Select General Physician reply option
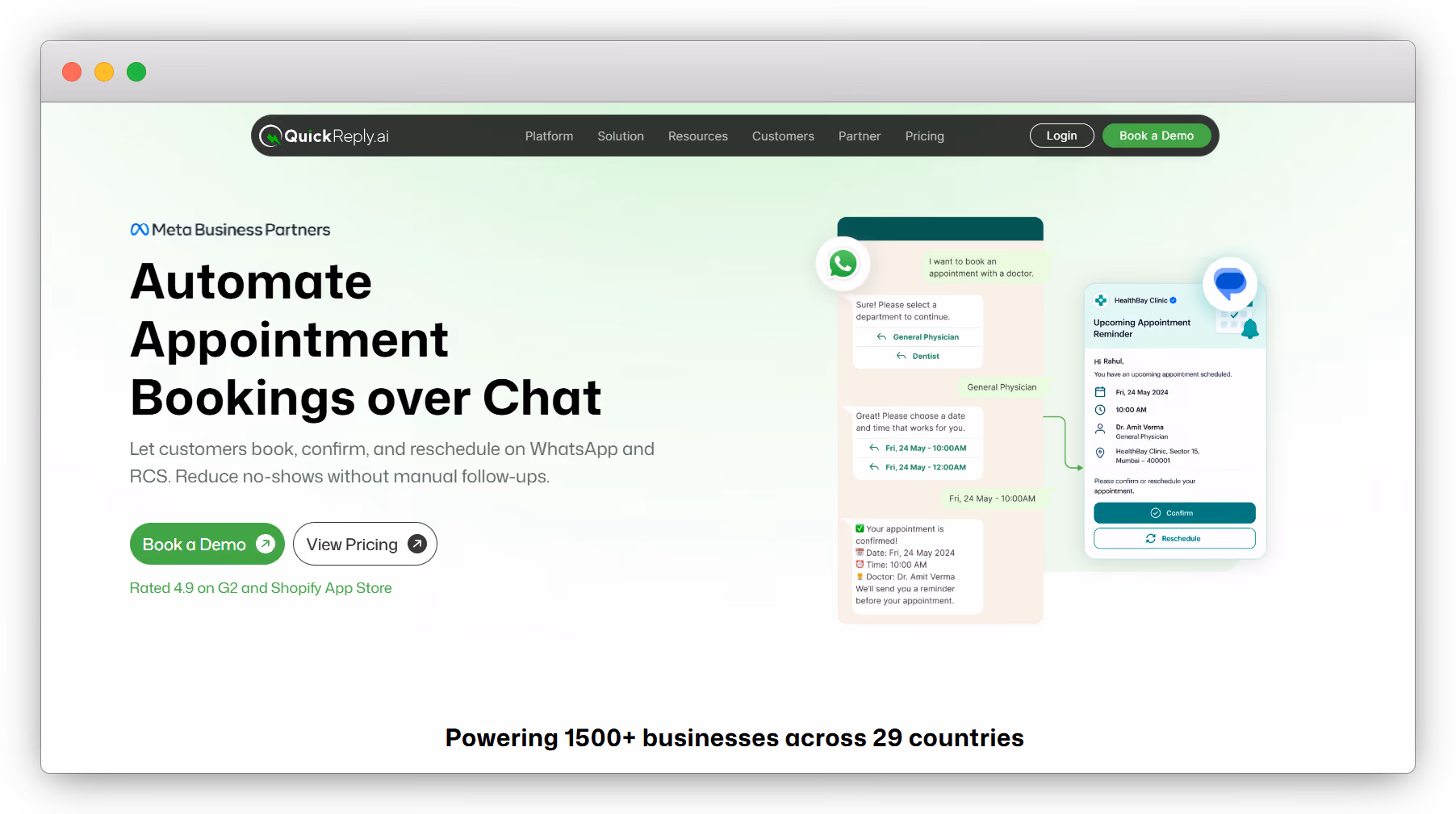This screenshot has width=1456, height=814. [x=918, y=337]
